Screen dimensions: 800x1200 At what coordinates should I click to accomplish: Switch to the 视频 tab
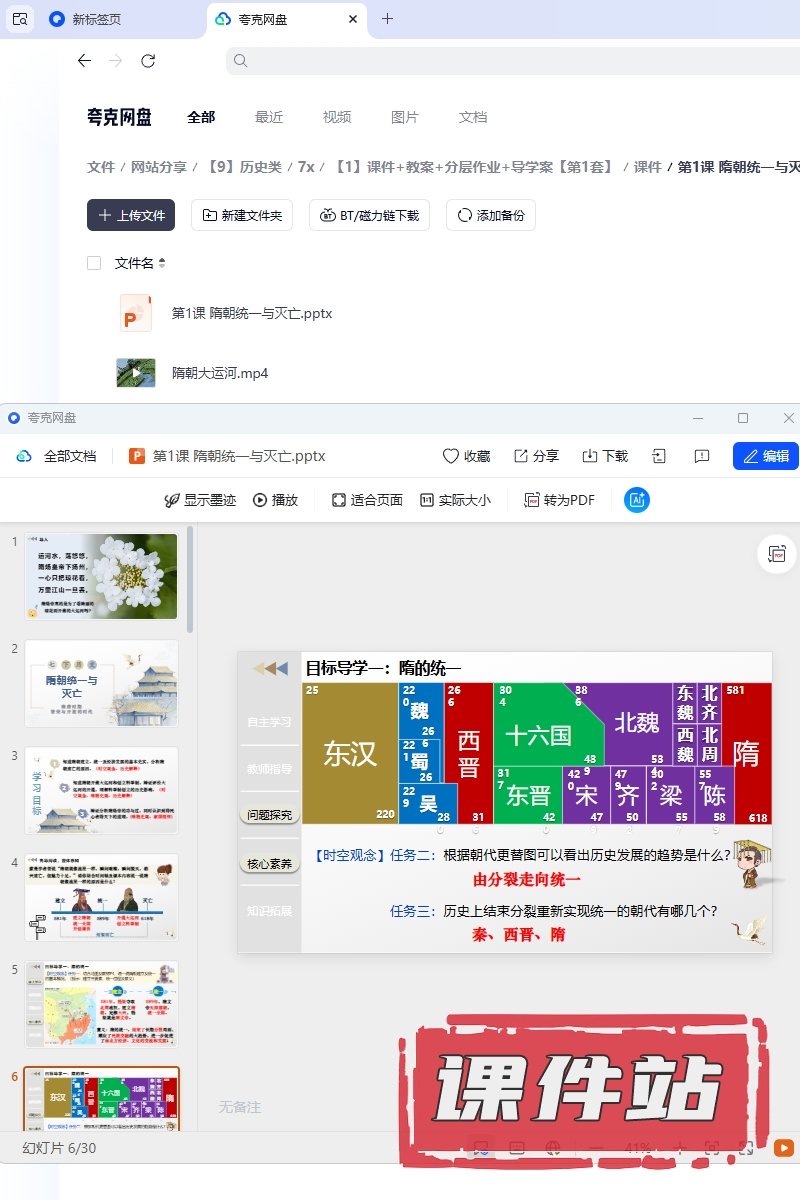(337, 117)
